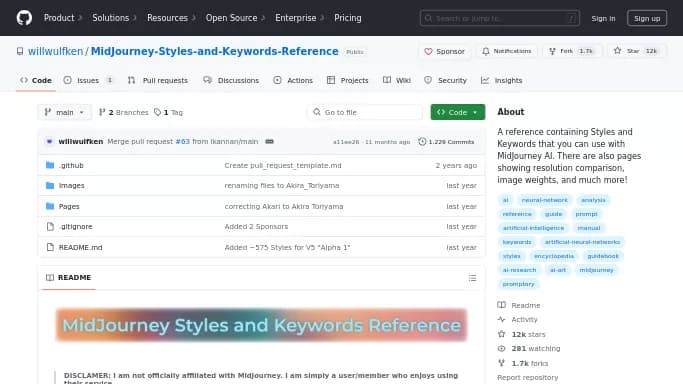Focus the Search or jump to field
The width and height of the screenshot is (683, 384).
[x=500, y=18]
